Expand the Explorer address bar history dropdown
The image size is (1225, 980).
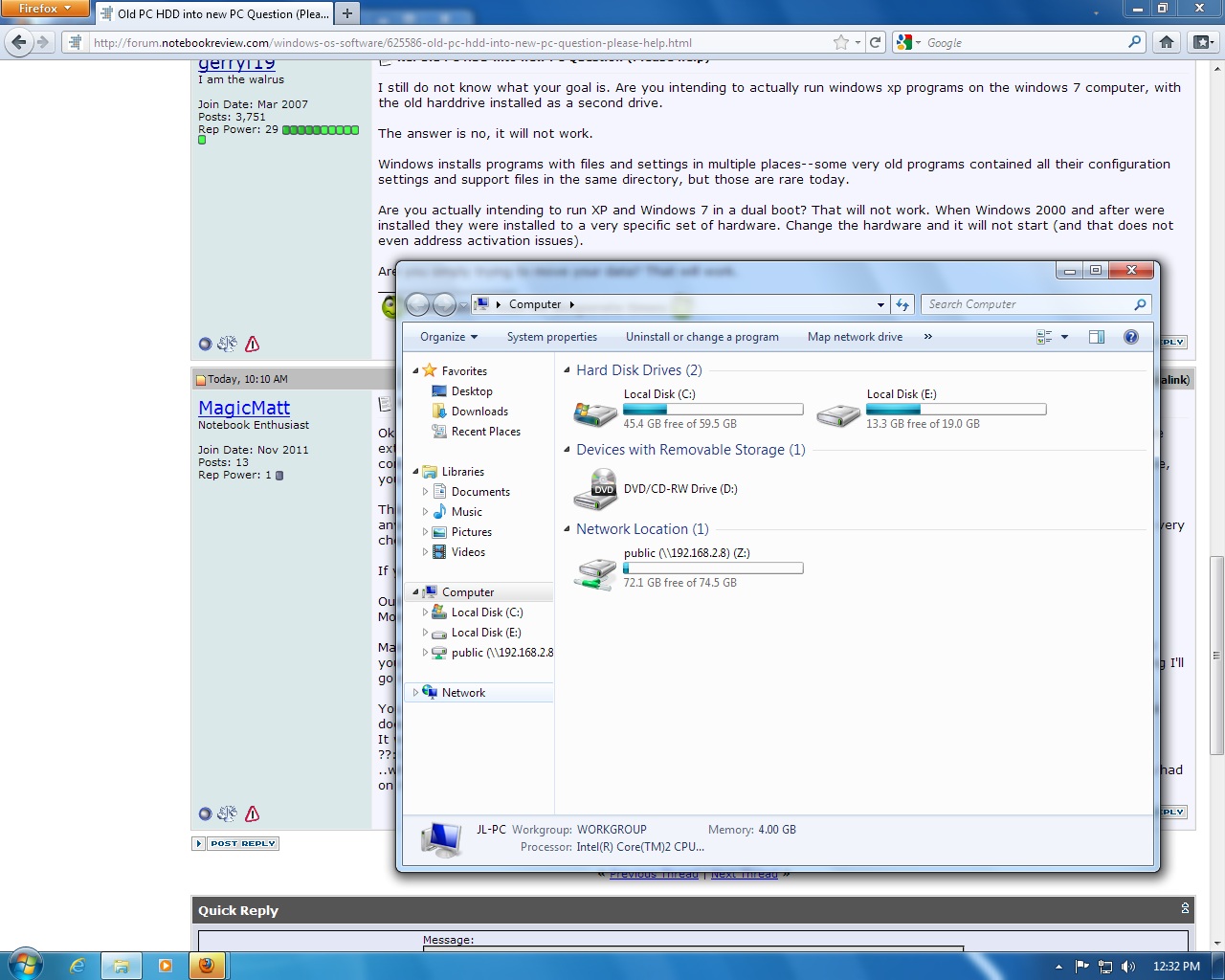(880, 304)
